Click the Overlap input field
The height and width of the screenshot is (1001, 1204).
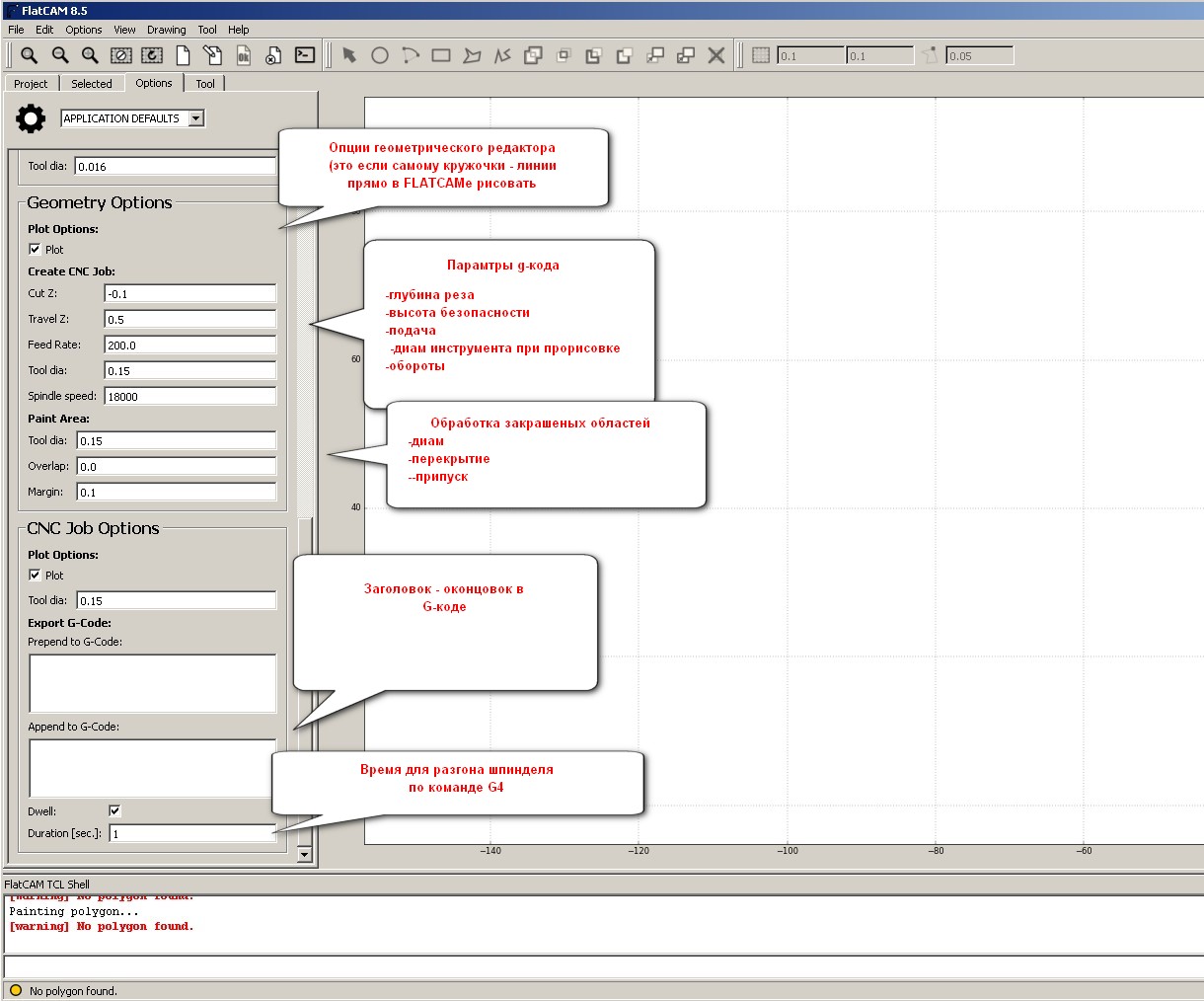point(177,466)
